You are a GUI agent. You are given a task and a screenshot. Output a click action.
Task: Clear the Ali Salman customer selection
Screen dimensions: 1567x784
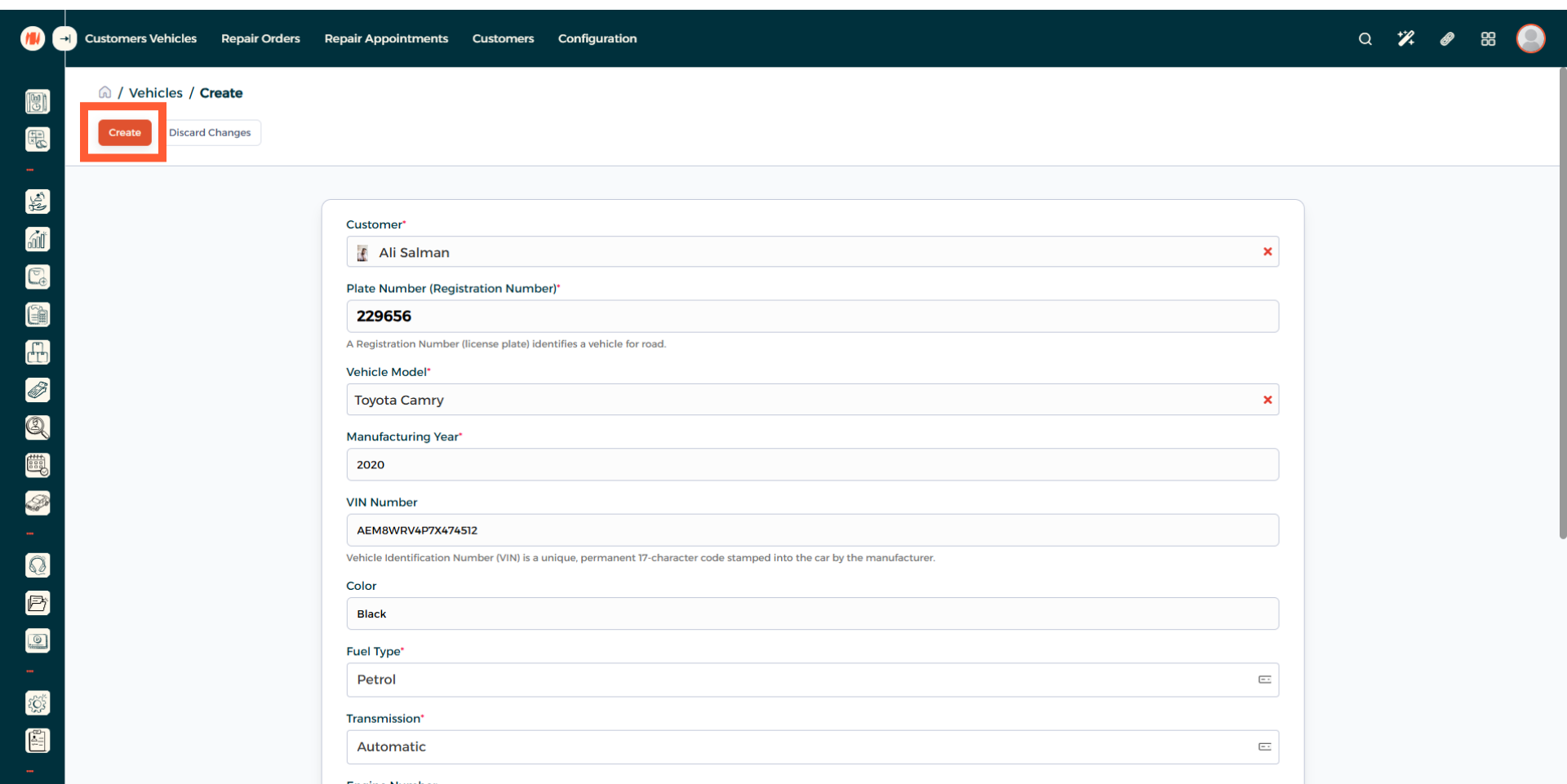tap(1267, 251)
